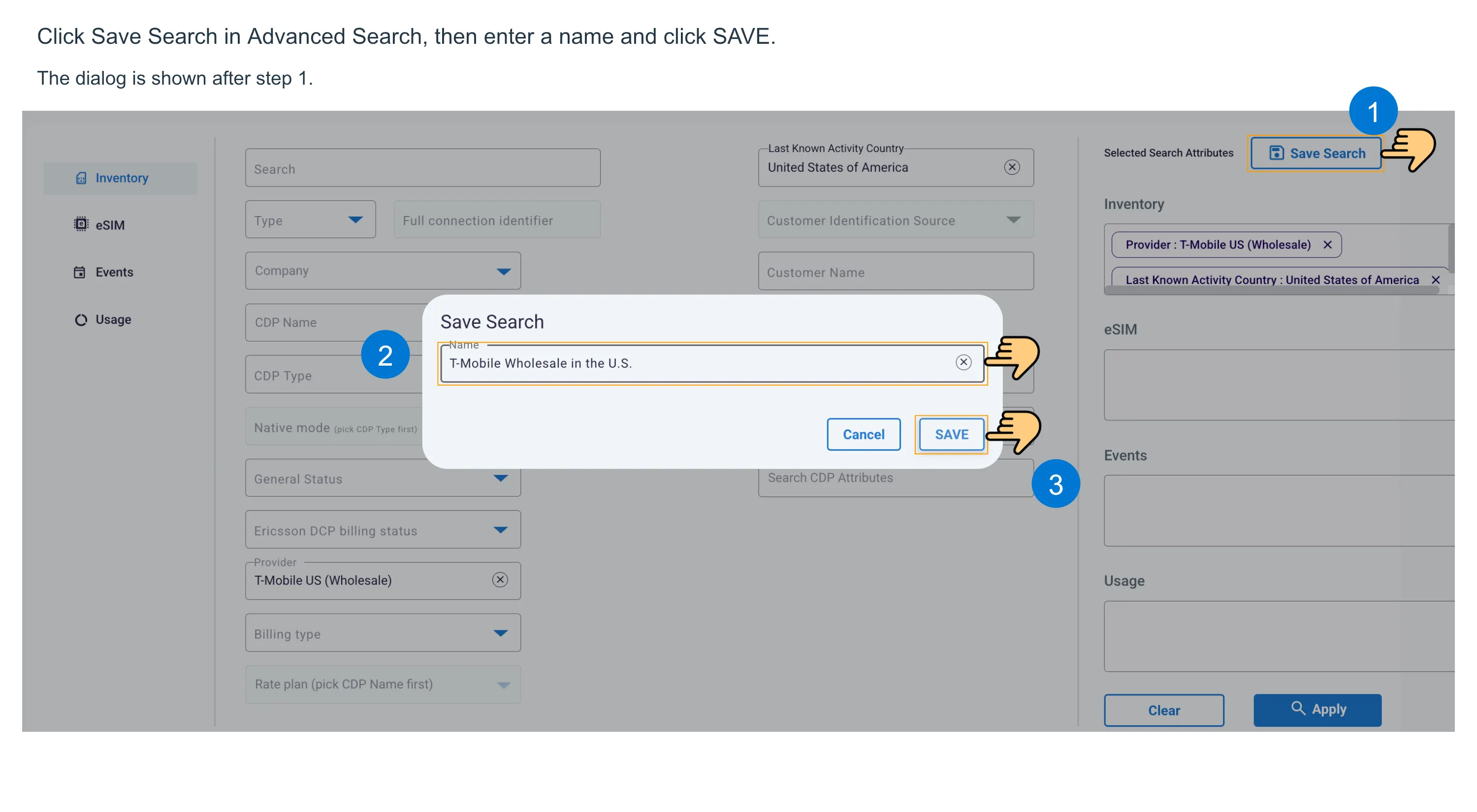
Task: Click the Last Known Activity Country field
Action: point(896,168)
